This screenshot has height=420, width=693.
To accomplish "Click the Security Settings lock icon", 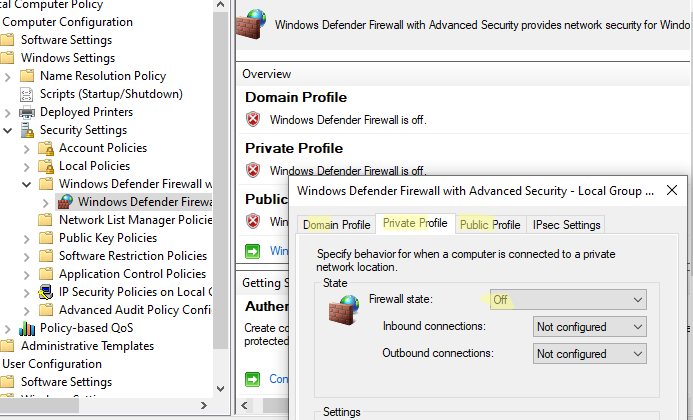I will [x=27, y=130].
